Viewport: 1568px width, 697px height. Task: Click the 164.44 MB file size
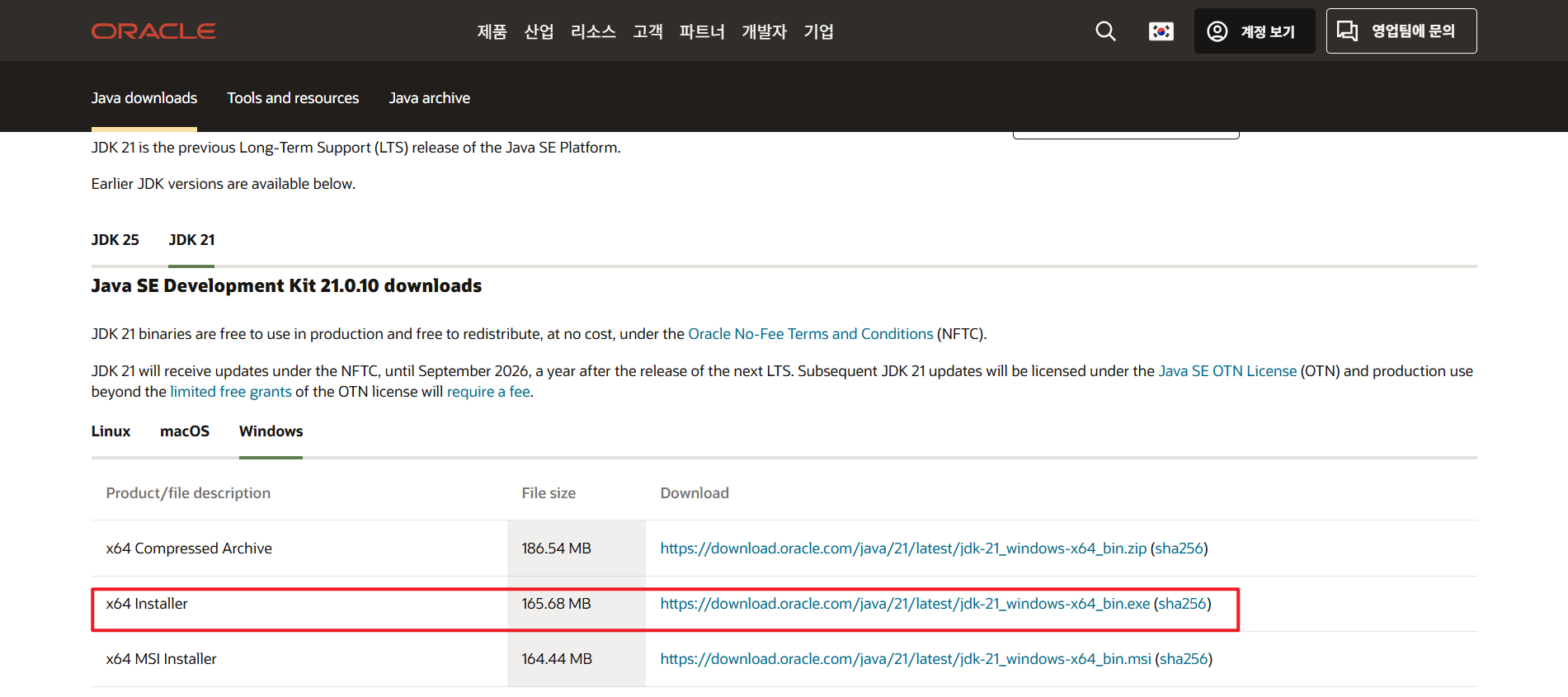[557, 659]
